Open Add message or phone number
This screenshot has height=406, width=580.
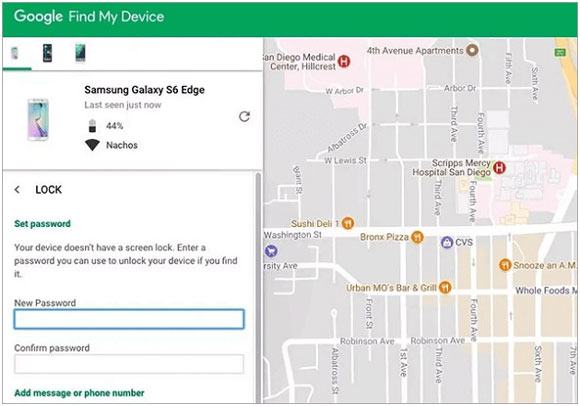tap(79, 393)
